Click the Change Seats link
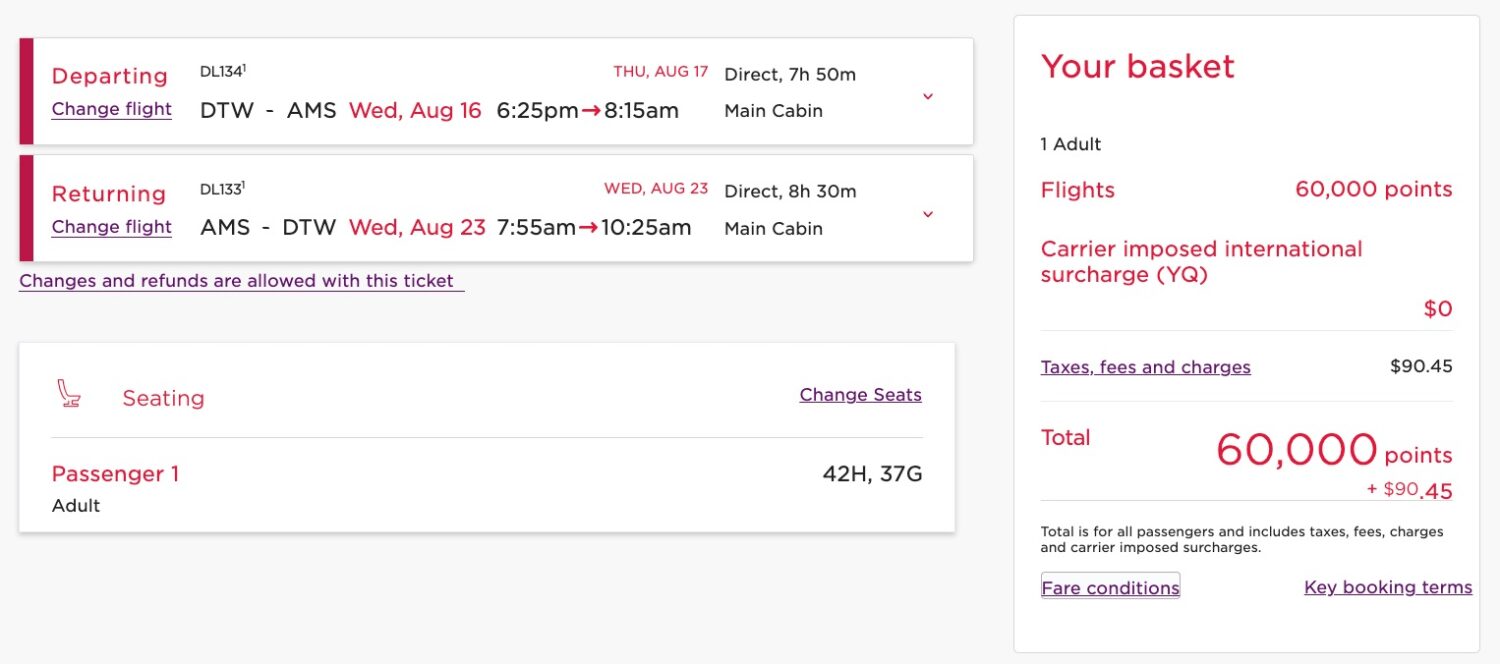The image size is (1500, 664). [x=860, y=395]
